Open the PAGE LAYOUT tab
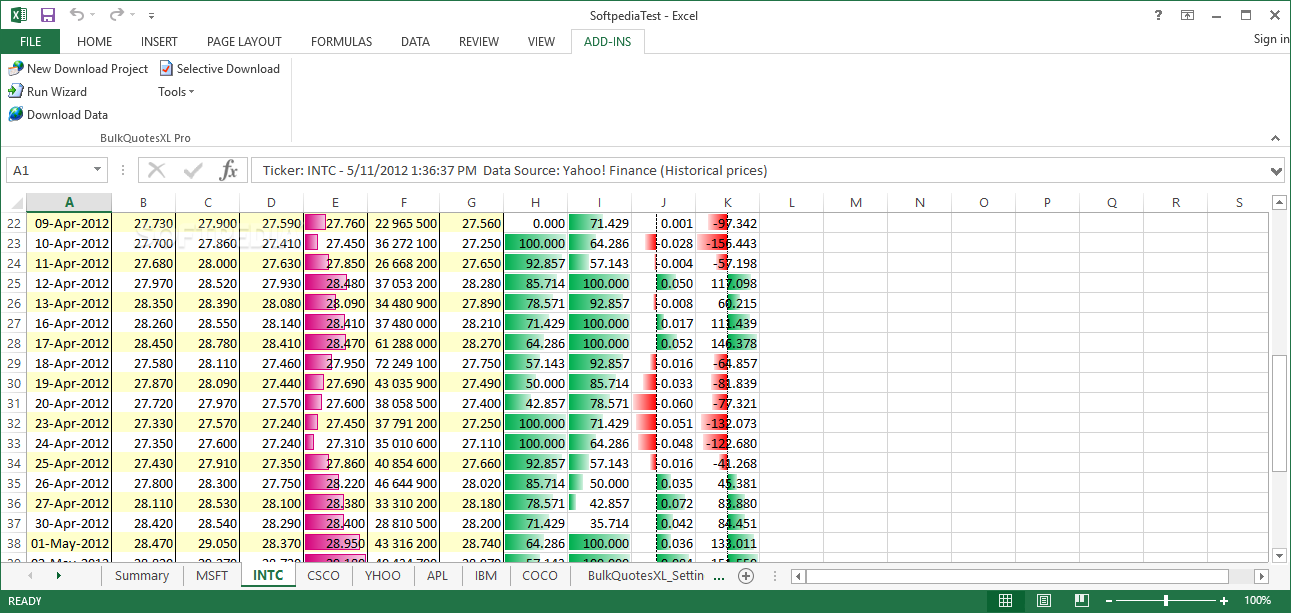This screenshot has width=1291, height=613. 244,42
